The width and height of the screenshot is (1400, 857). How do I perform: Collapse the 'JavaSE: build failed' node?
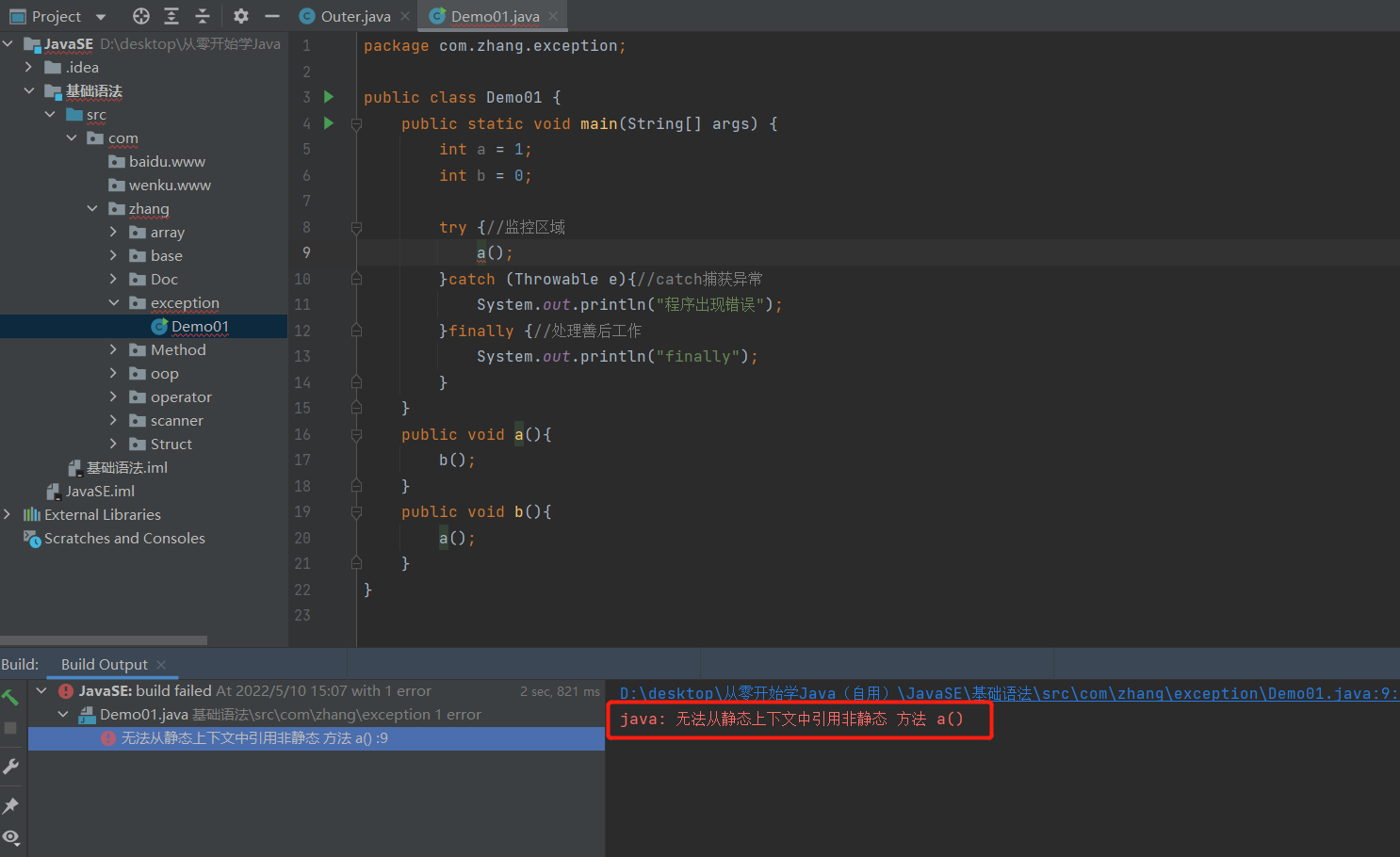[x=41, y=690]
